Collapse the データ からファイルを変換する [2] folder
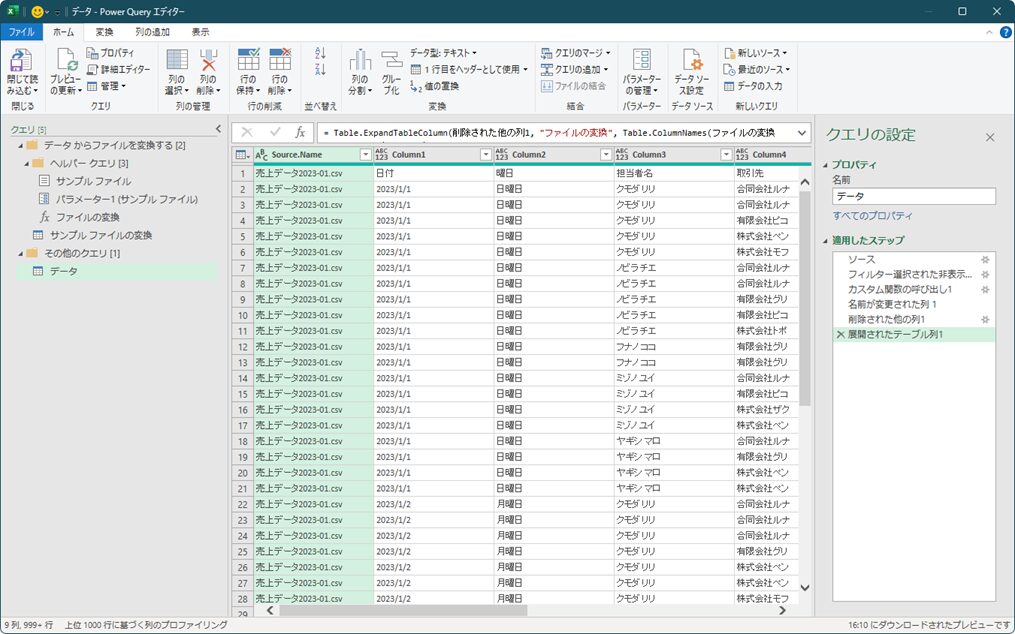 click(x=21, y=146)
